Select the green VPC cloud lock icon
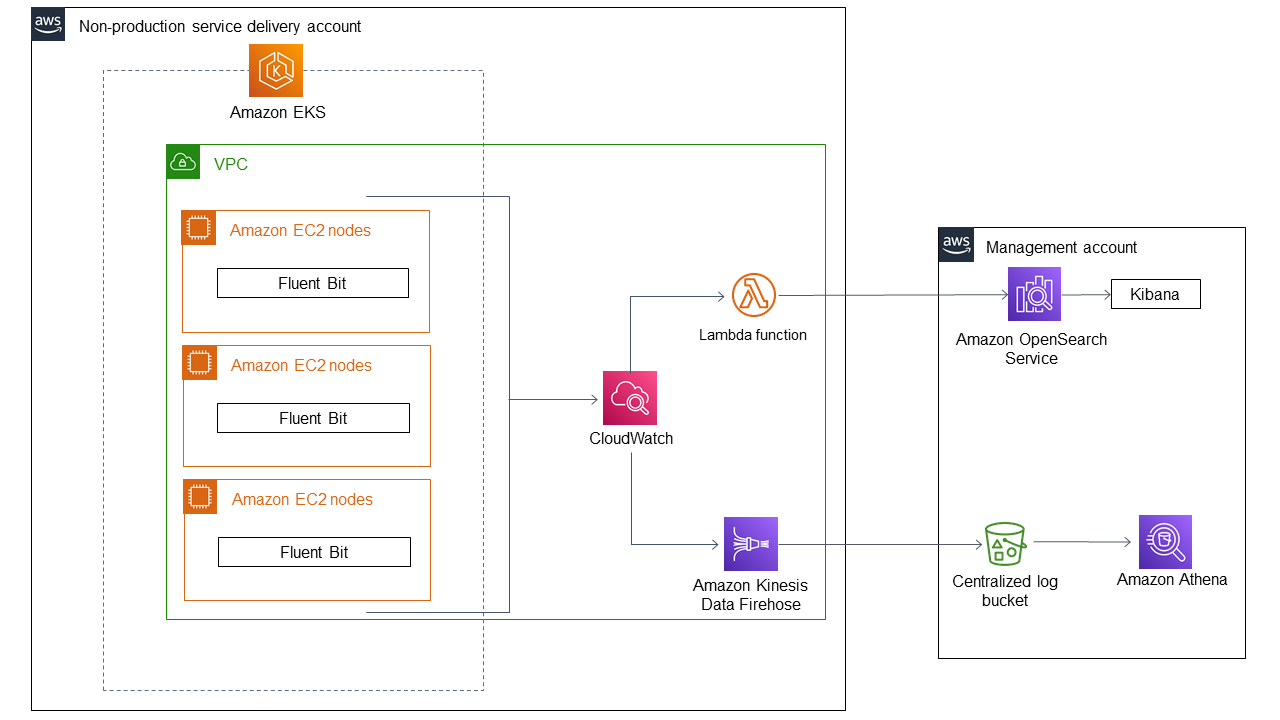Screen dimensions: 1280x720 (x=183, y=162)
